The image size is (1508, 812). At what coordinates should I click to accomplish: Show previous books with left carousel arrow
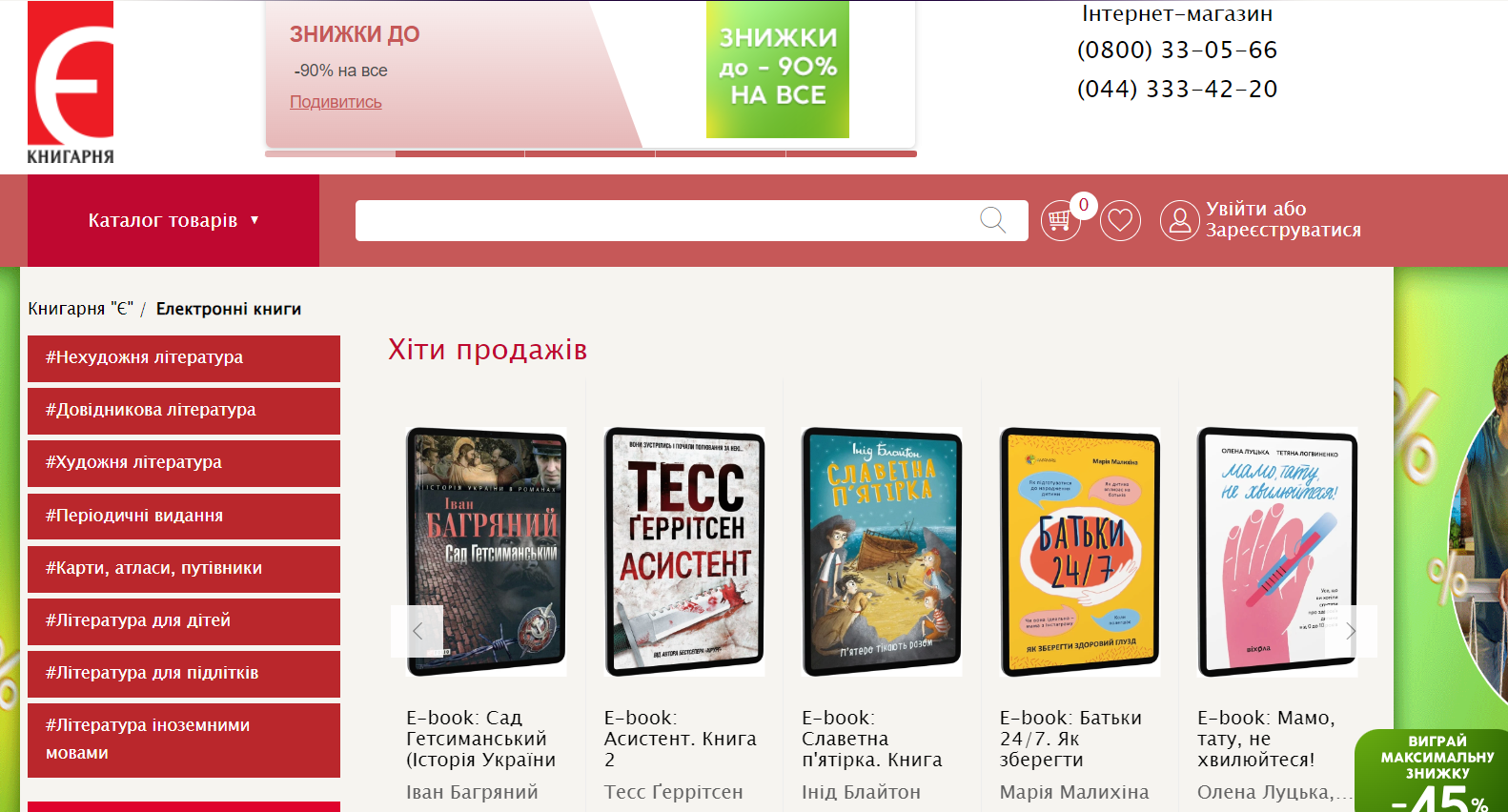click(x=417, y=631)
